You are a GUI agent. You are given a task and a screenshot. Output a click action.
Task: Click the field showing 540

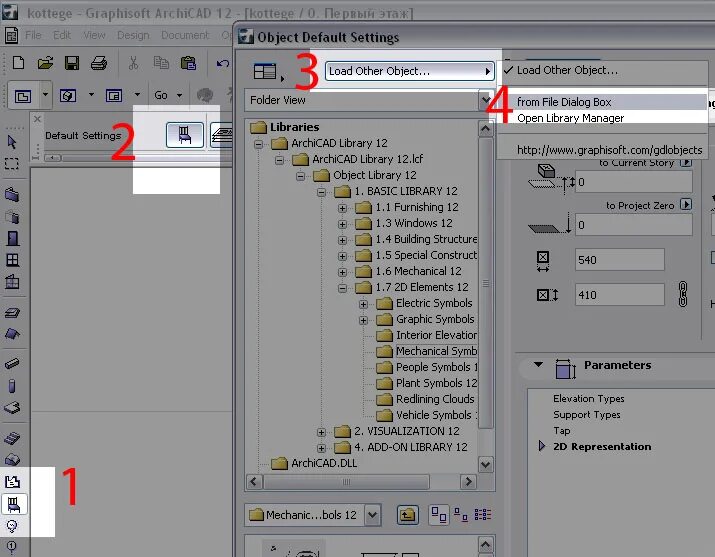(x=619, y=260)
